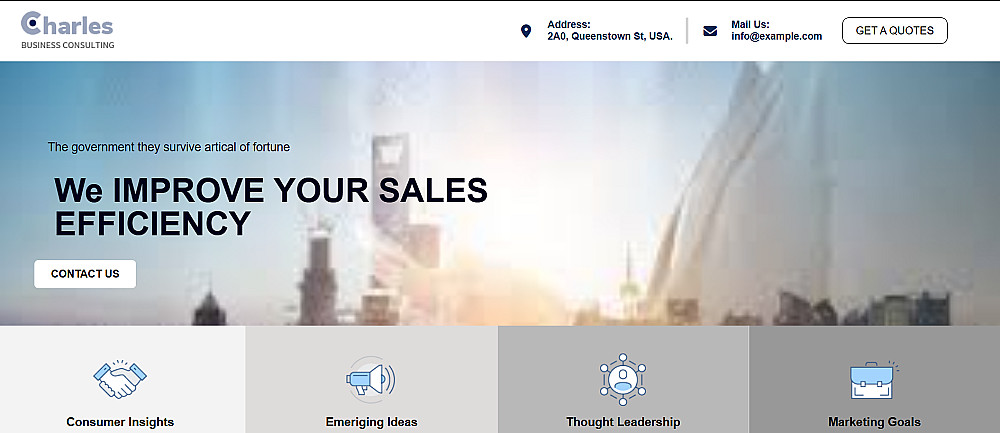Click the 'government they survive' tagline text
Image resolution: width=1000 pixels, height=433 pixels.
pyautogui.click(x=169, y=147)
